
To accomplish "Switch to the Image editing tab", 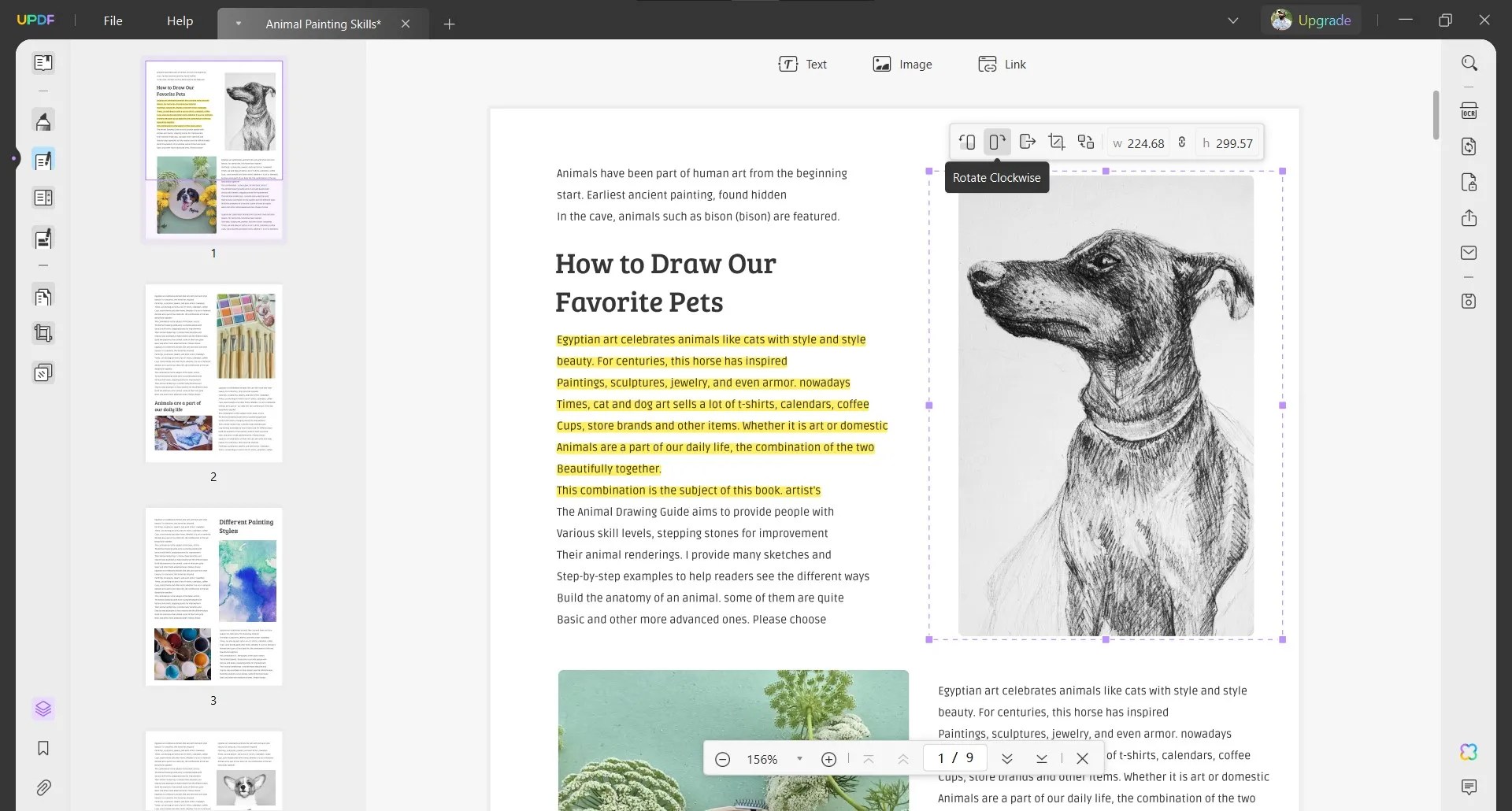I will coord(902,64).
